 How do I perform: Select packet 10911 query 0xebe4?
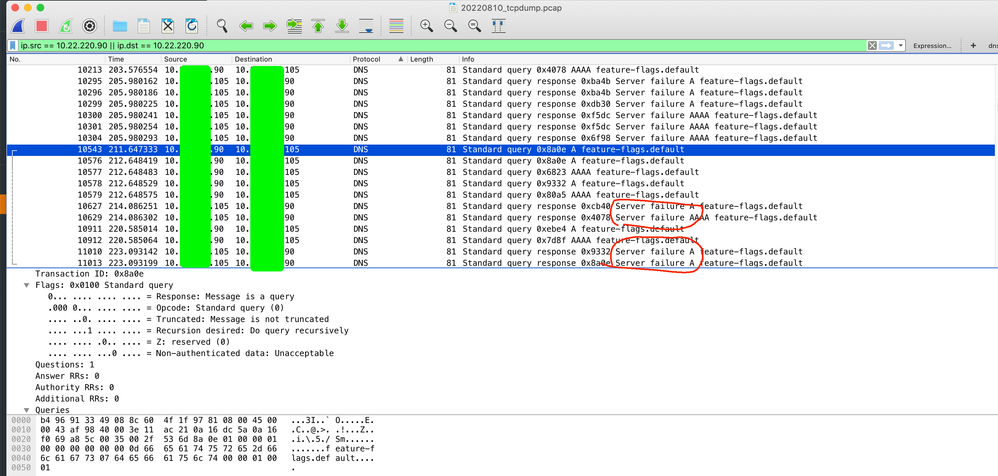click(502, 228)
